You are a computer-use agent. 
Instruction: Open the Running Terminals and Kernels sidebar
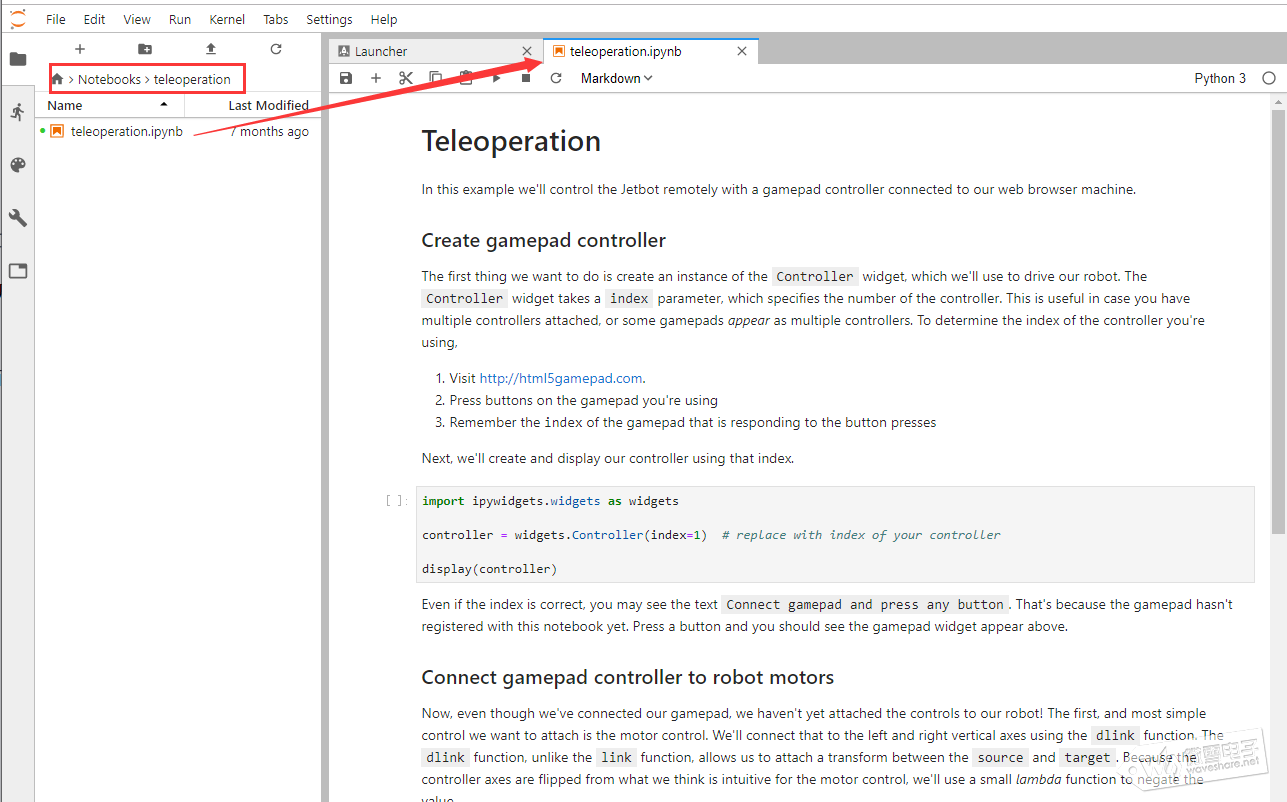(18, 113)
